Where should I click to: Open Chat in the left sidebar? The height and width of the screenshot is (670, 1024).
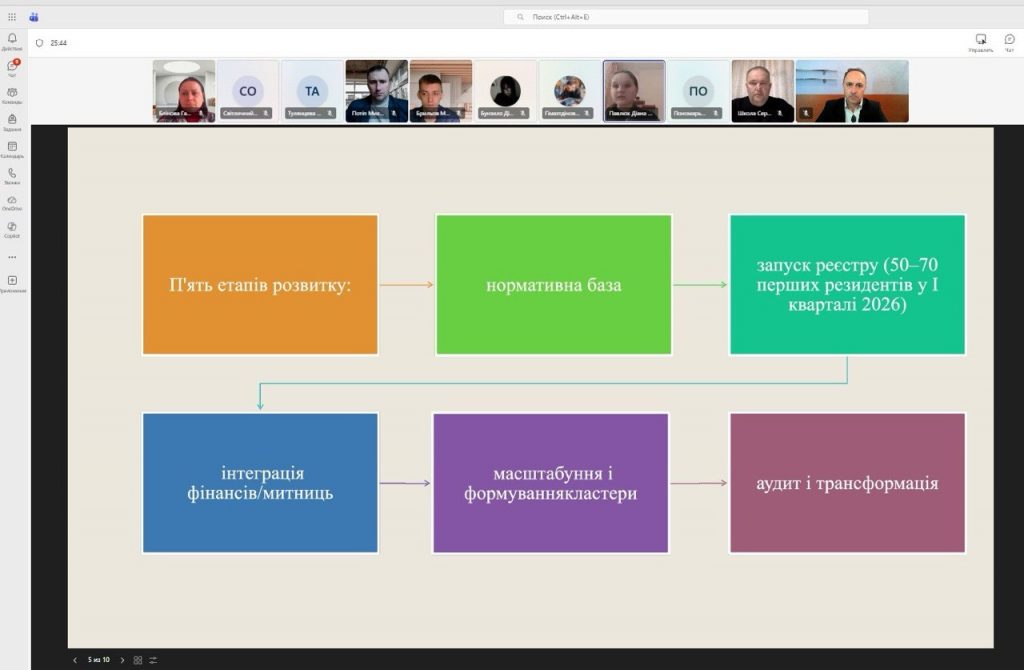click(12, 66)
